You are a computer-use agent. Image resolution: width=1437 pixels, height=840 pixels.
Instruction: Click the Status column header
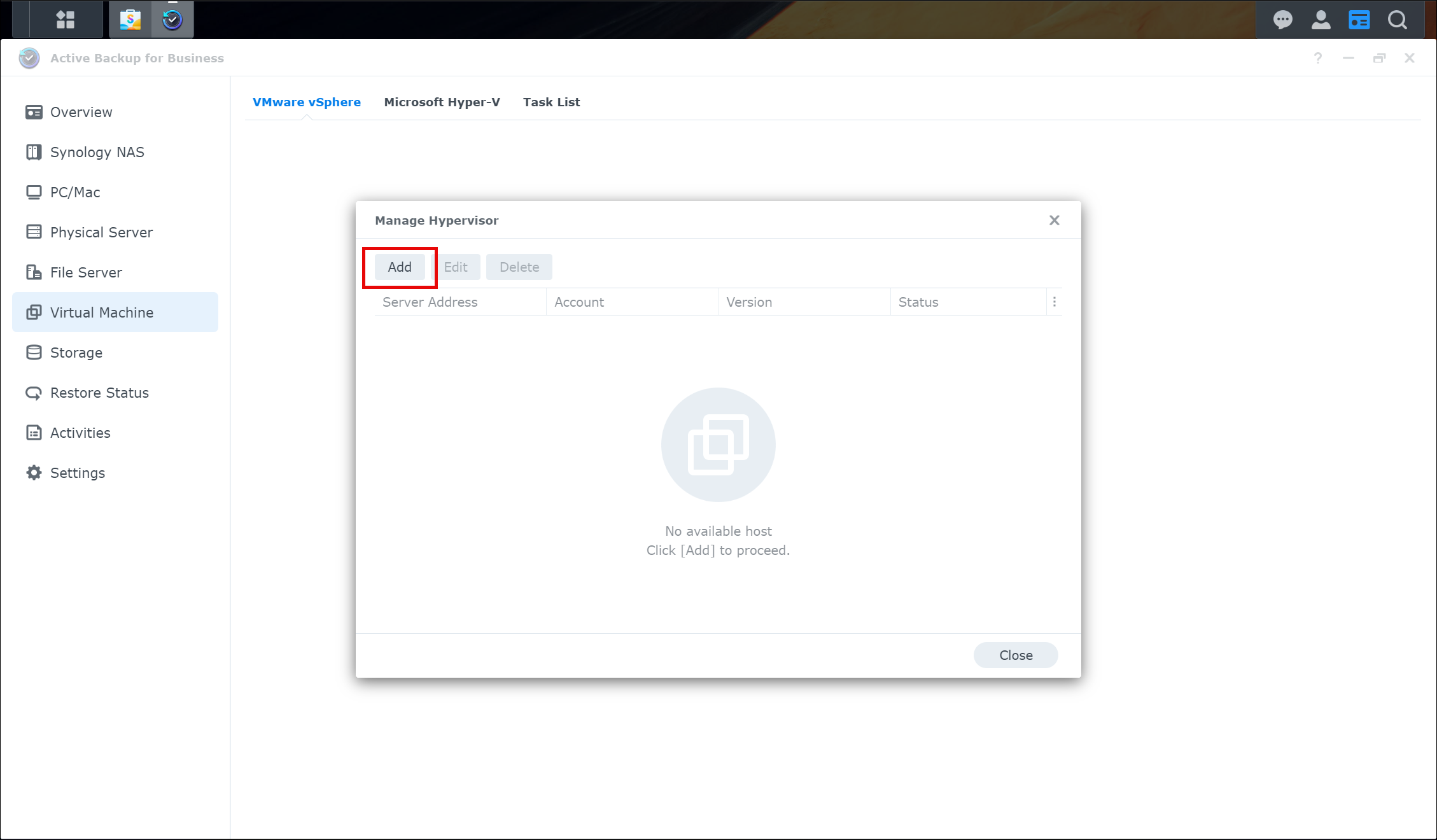(x=918, y=302)
